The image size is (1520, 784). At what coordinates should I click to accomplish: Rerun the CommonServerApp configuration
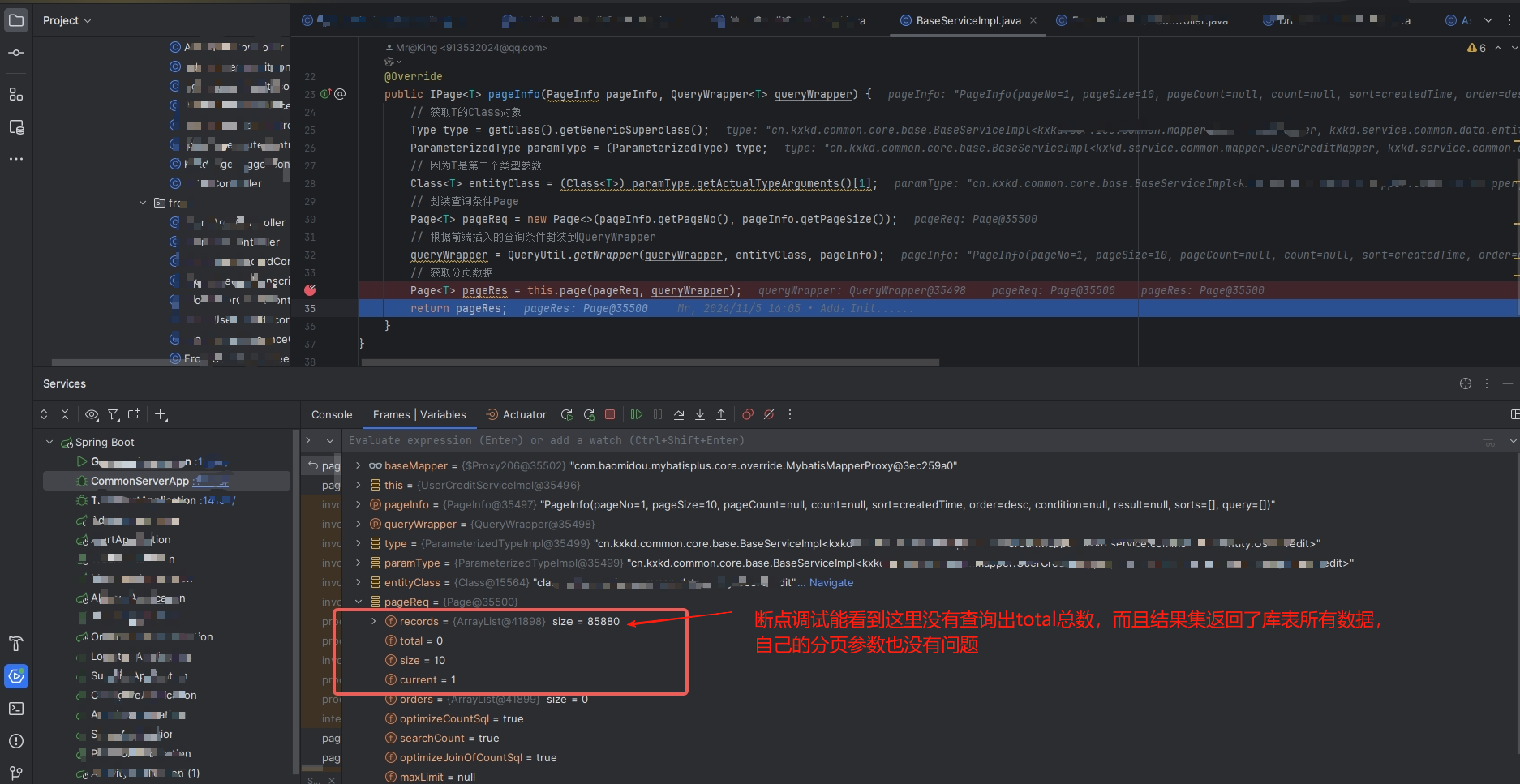(567, 414)
